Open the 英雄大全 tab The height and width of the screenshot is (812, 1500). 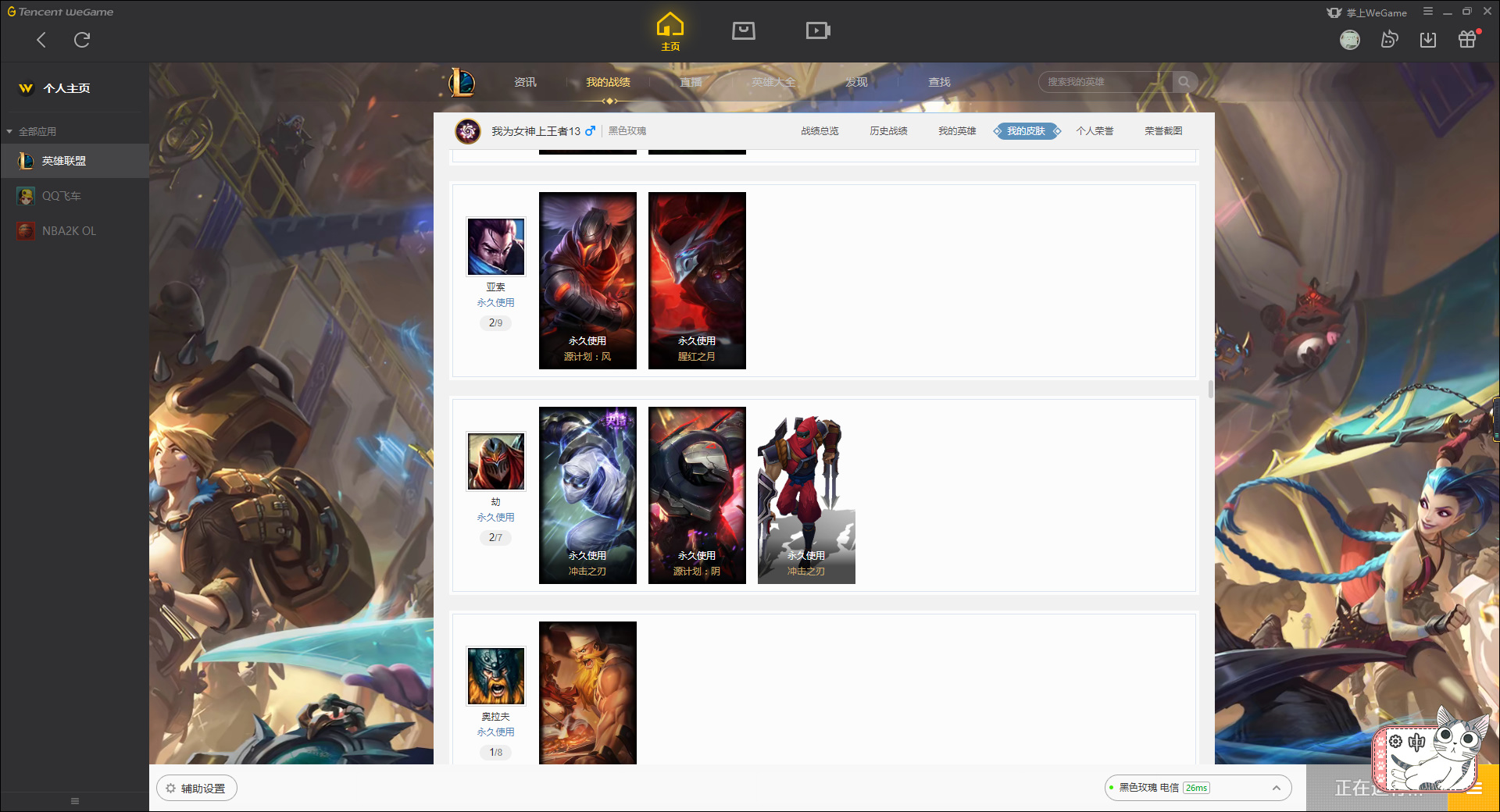pyautogui.click(x=773, y=82)
